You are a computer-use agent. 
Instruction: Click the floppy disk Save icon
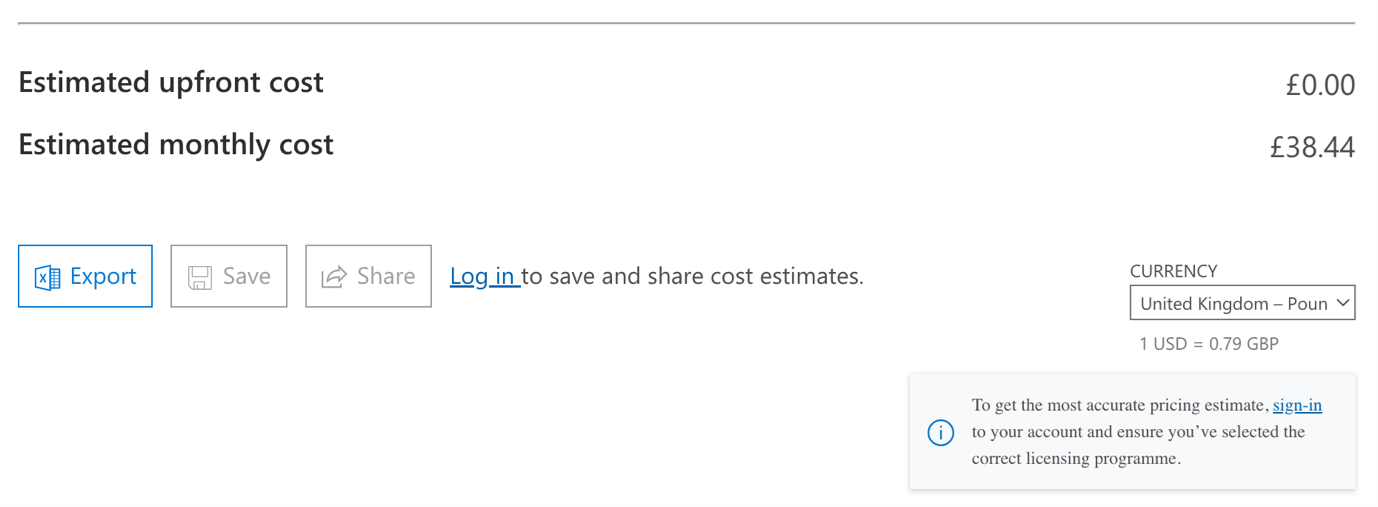tap(200, 277)
